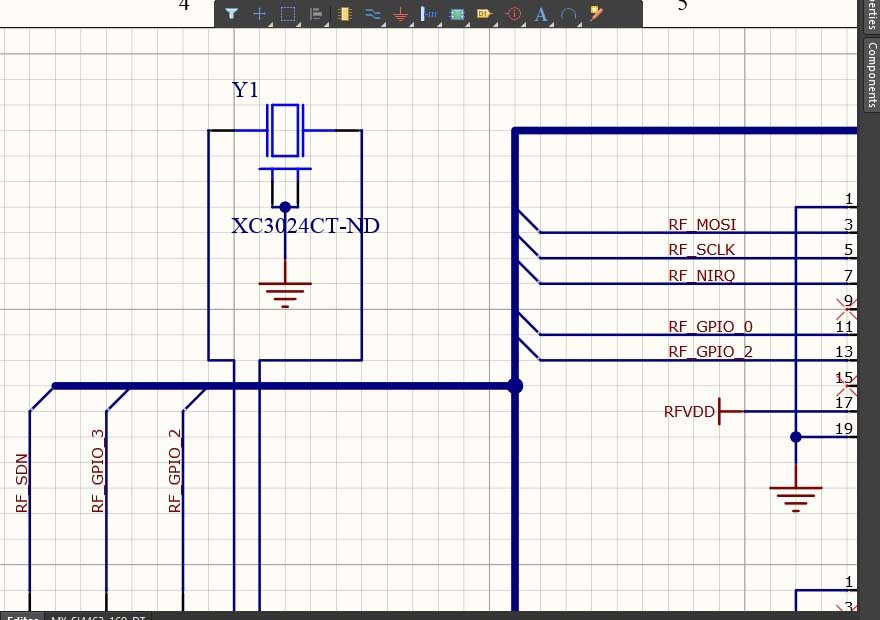The image size is (880, 620).
Task: Select the Place Text String tool
Action: pyautogui.click(x=541, y=14)
